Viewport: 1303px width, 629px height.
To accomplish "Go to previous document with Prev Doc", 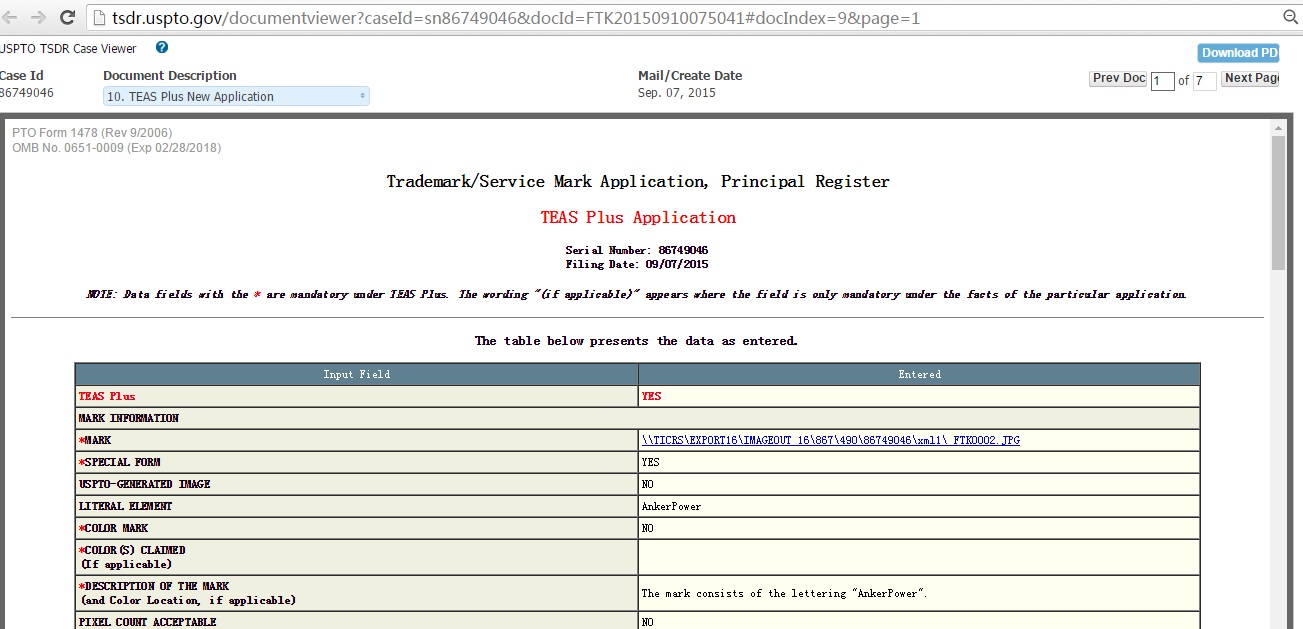I will (x=1118, y=79).
